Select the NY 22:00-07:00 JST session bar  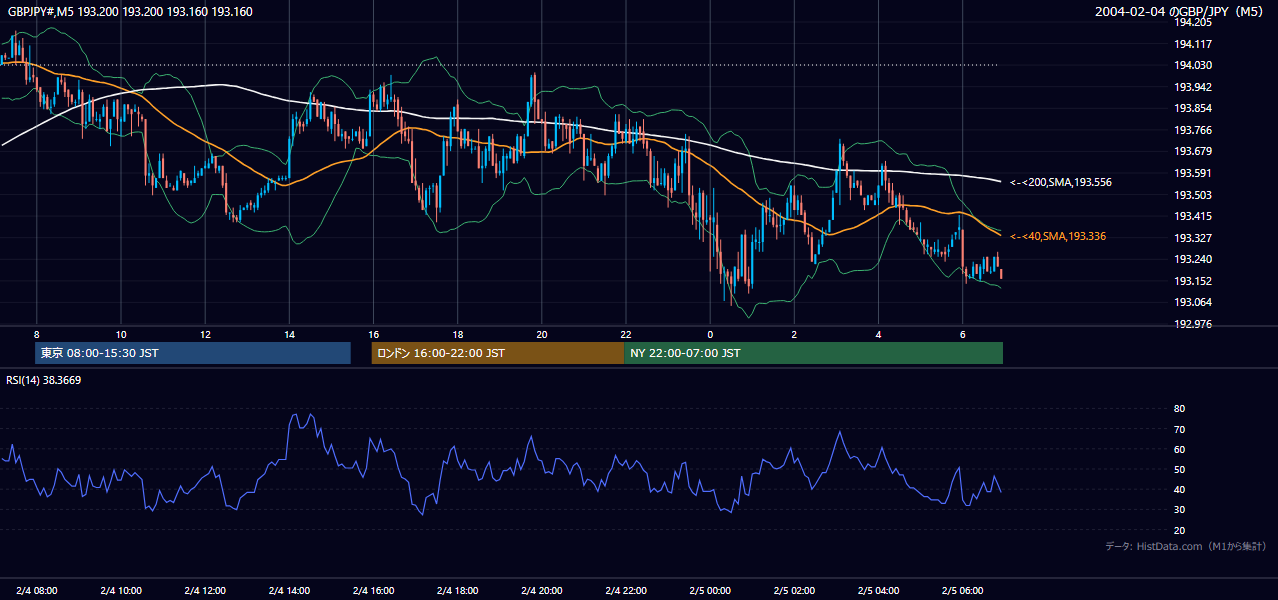813,353
